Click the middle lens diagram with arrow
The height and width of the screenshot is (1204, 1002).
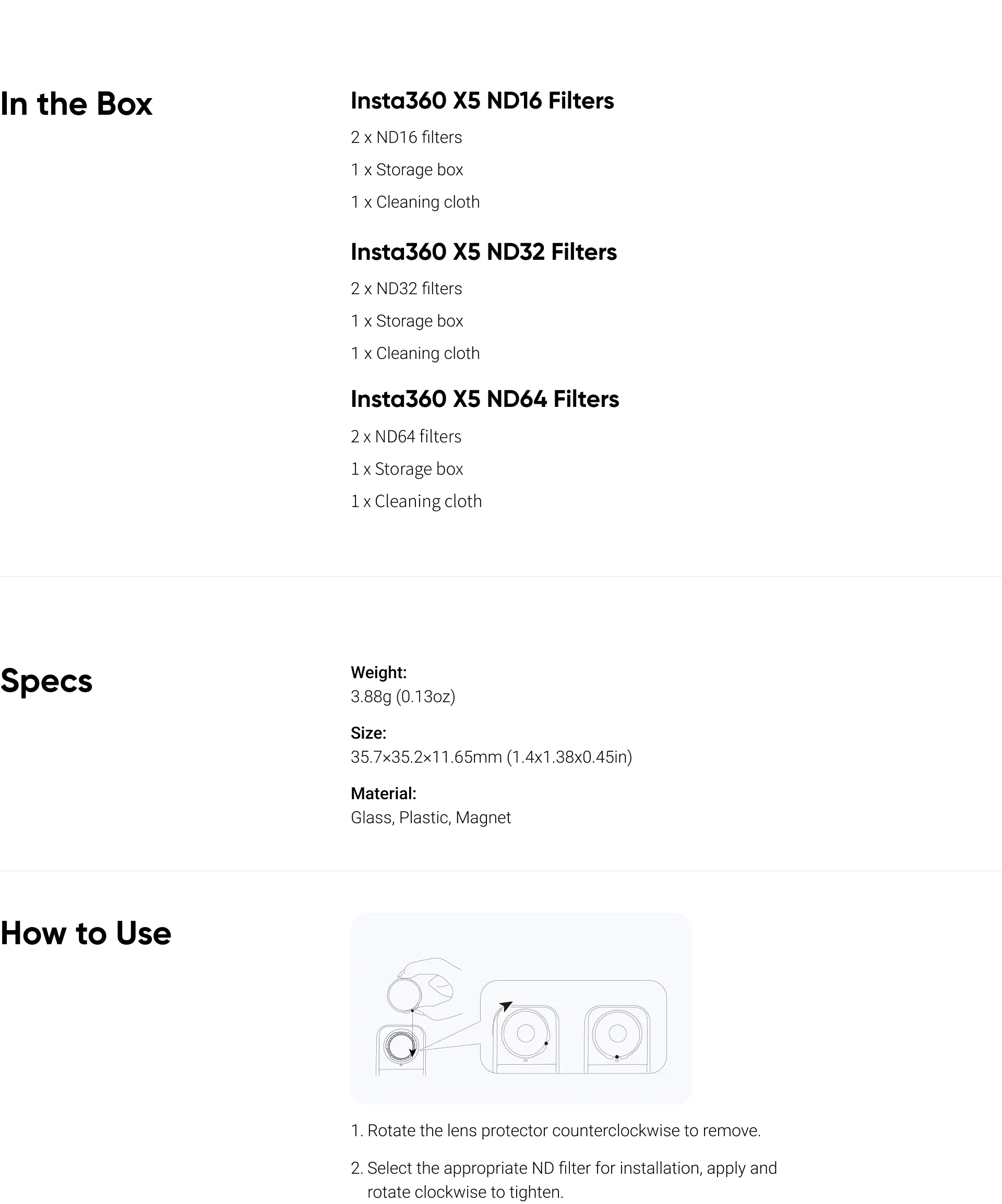[x=526, y=1038]
